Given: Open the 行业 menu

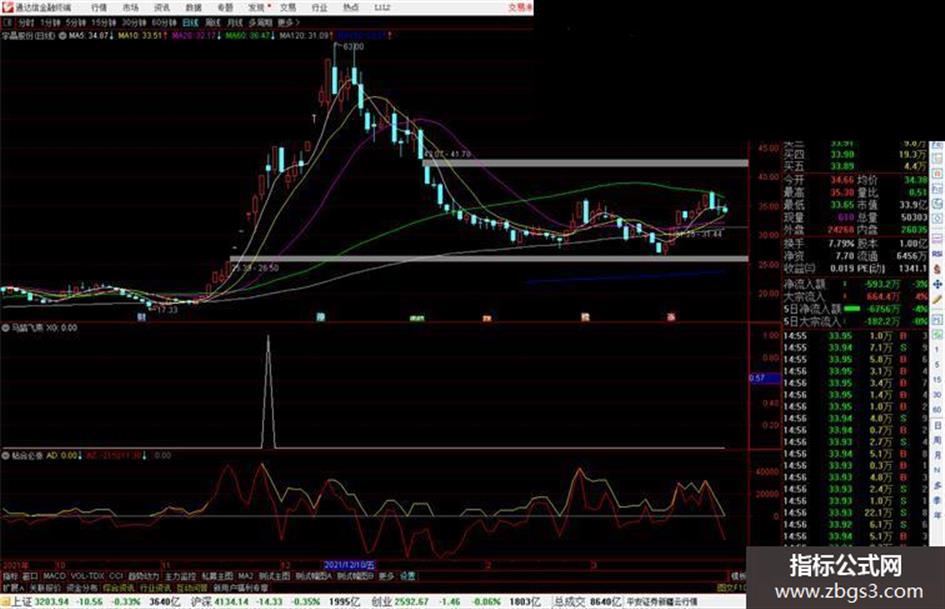Looking at the screenshot, I should point(319,7).
